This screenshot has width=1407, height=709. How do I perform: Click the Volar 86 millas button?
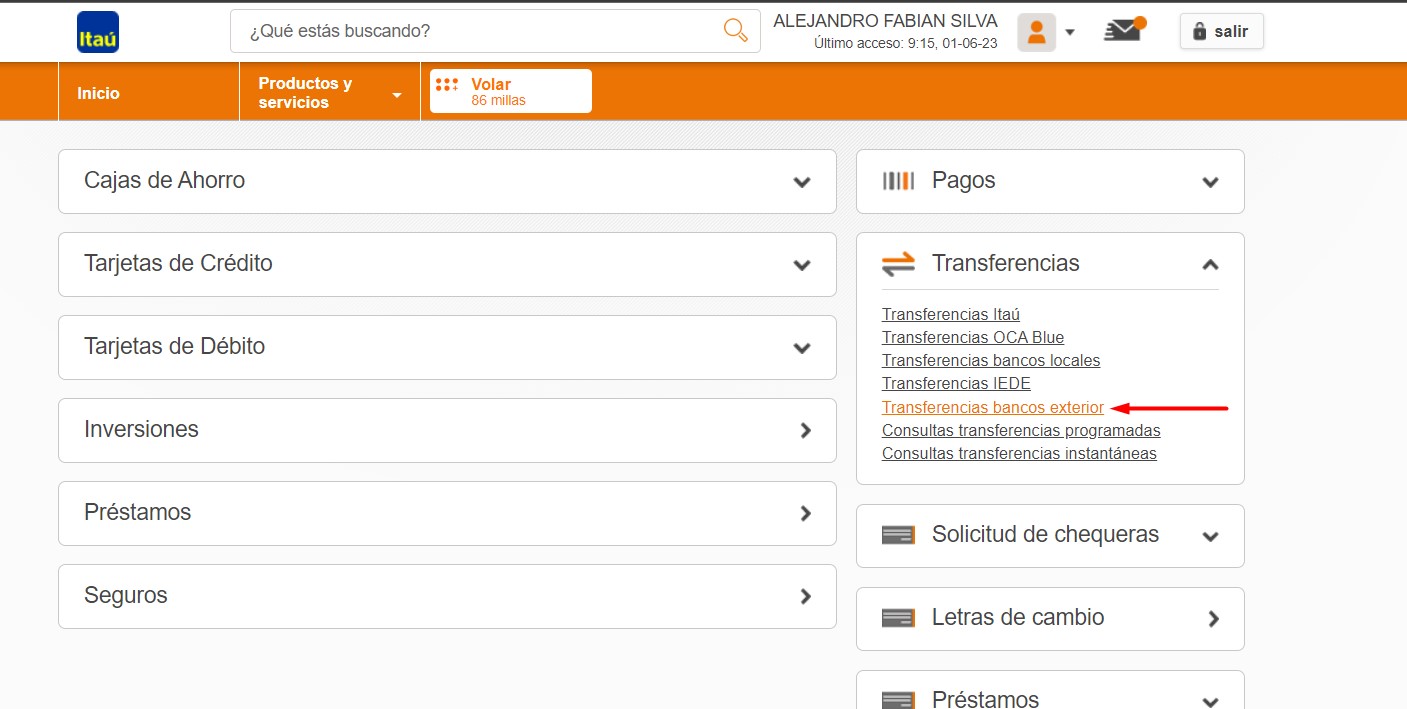click(510, 91)
